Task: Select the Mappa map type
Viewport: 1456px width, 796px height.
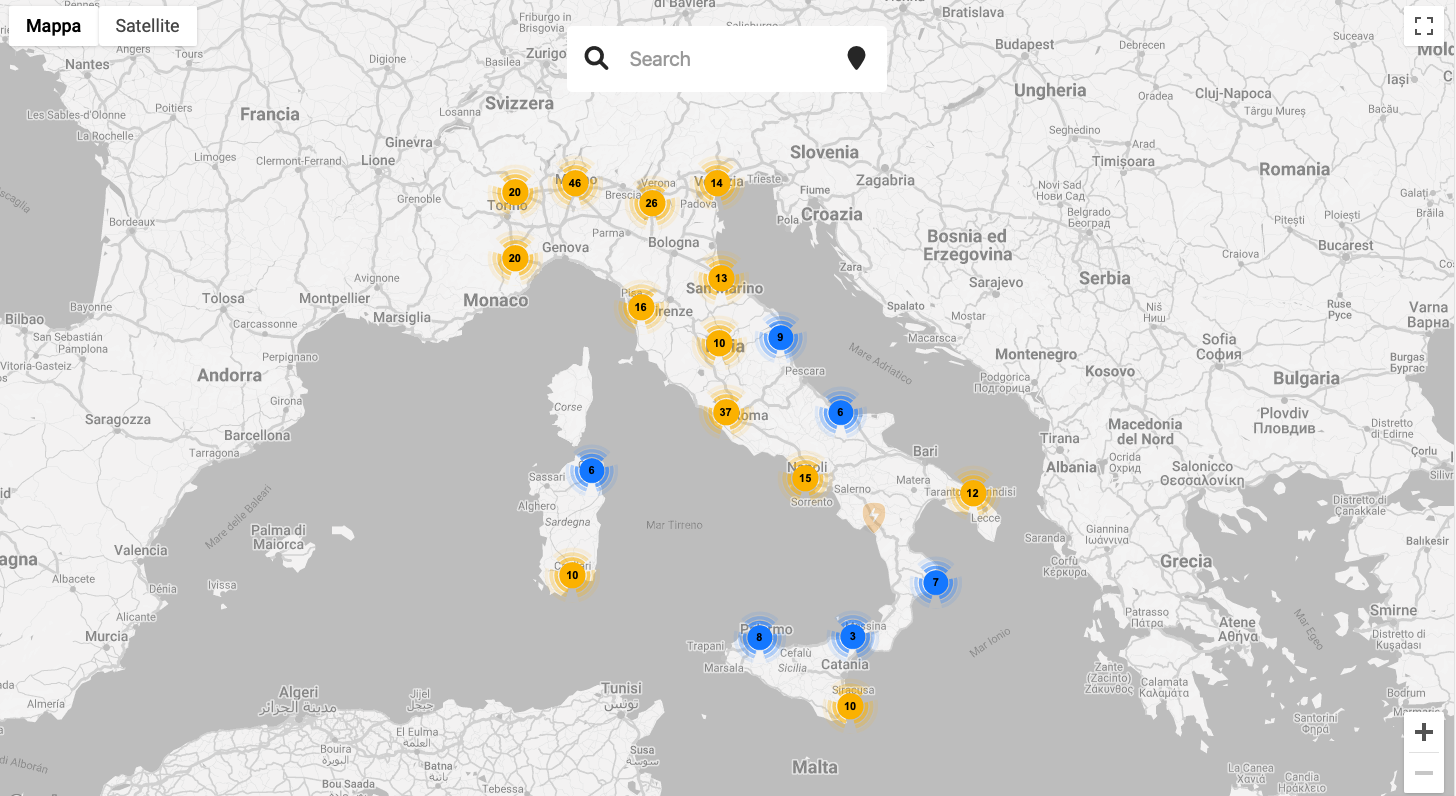Action: (53, 26)
